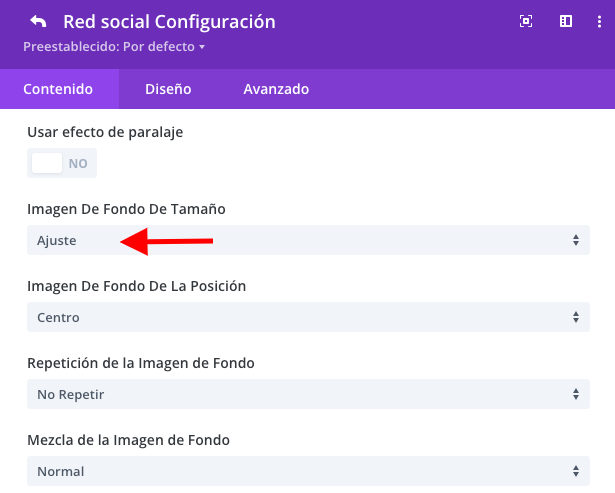
Task: Click the Repetición de la Imagen de Fondo label
Action: pos(141,363)
